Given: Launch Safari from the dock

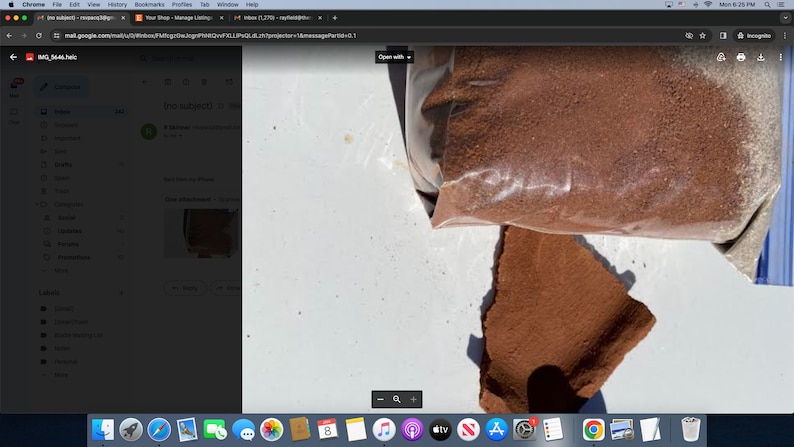Looking at the screenshot, I should [x=159, y=430].
